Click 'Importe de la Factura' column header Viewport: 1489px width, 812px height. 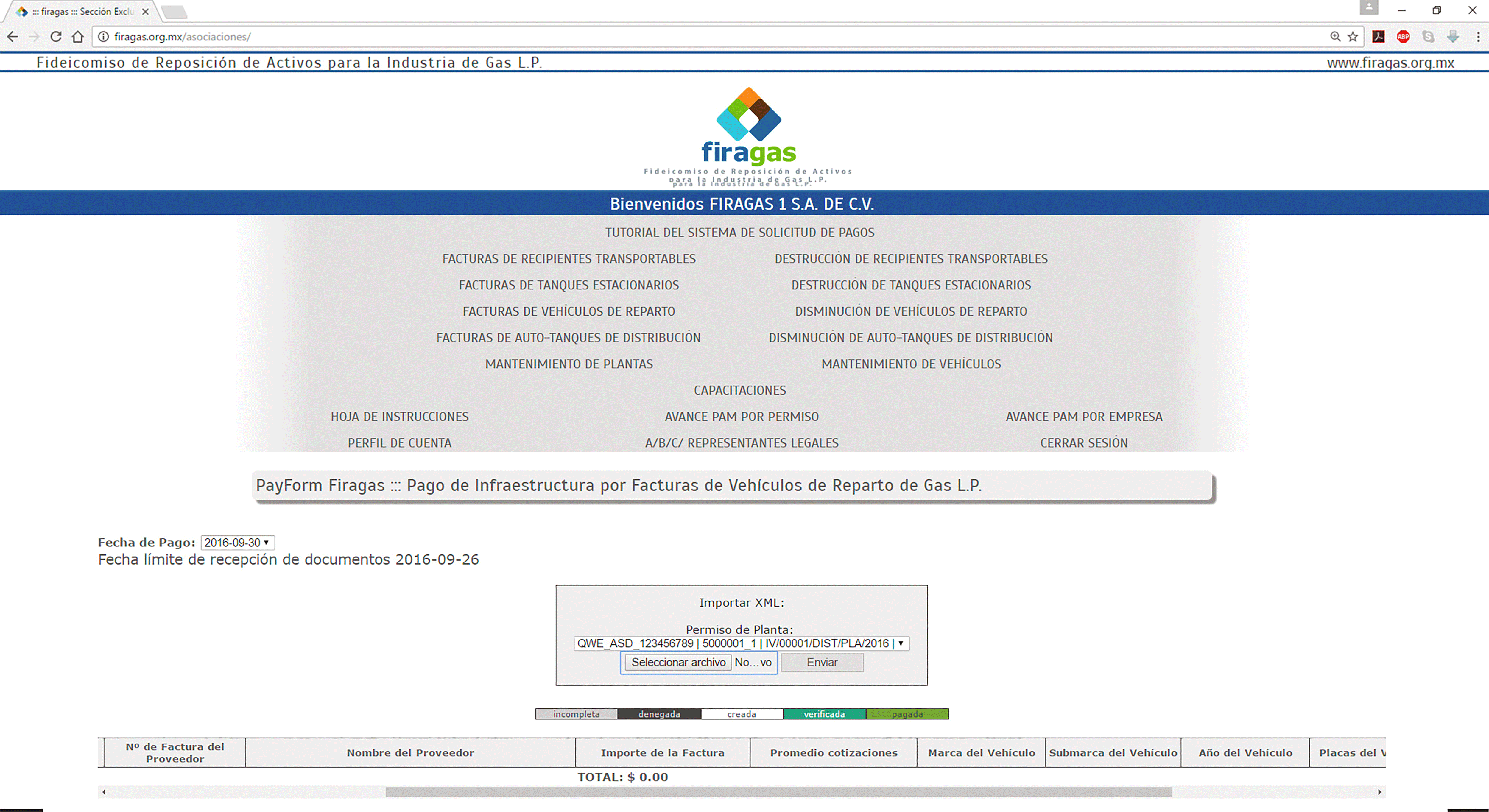(662, 752)
